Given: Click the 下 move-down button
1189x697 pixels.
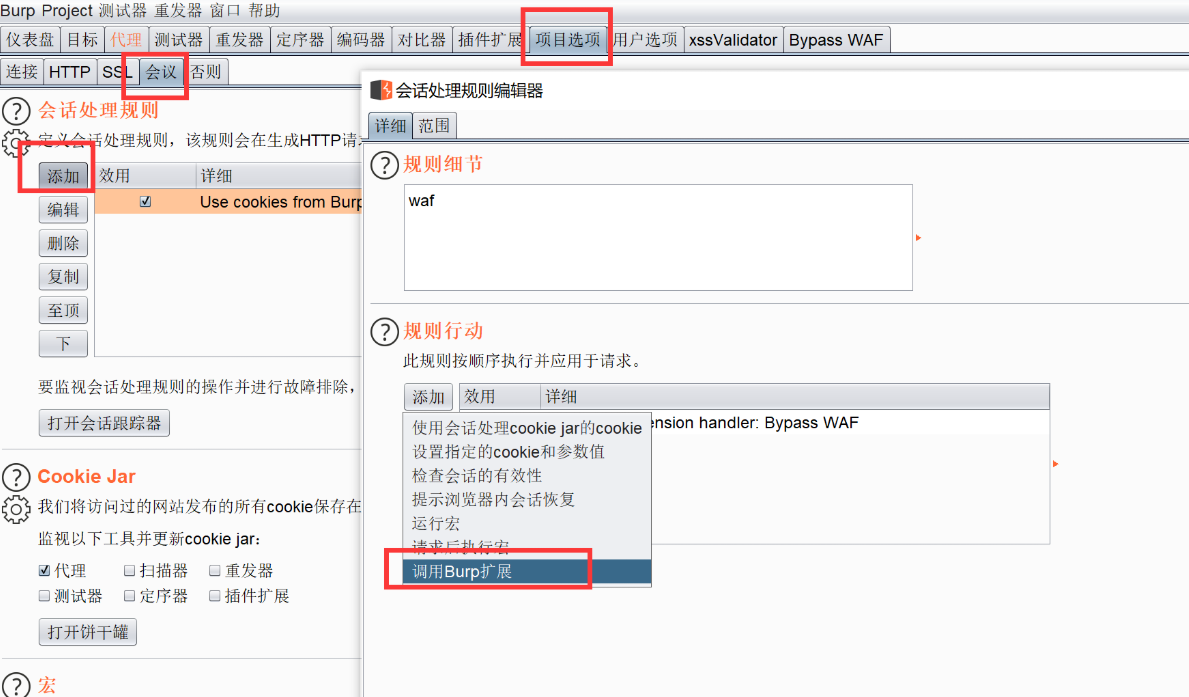Looking at the screenshot, I should (63, 344).
